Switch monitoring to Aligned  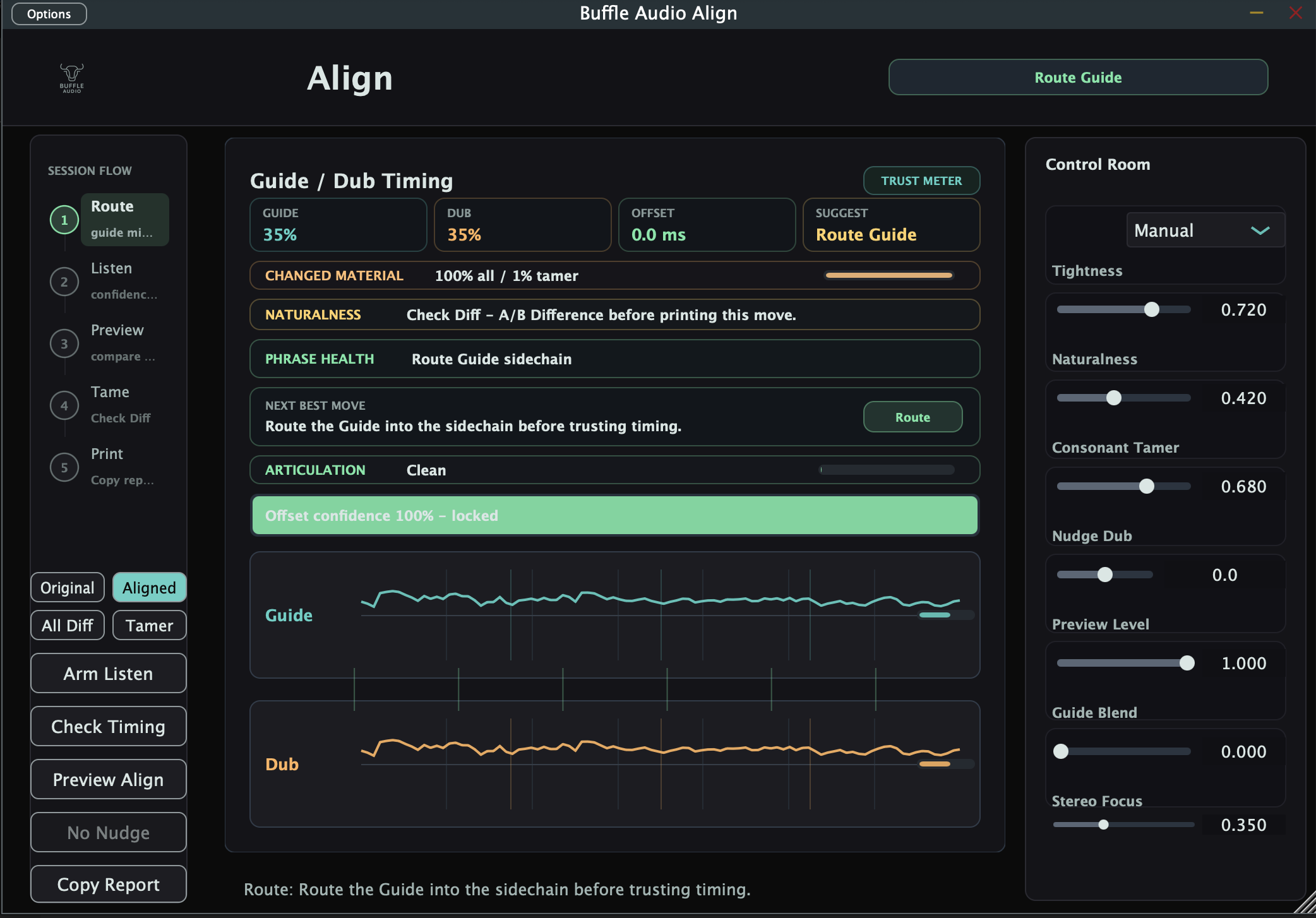pyautogui.click(x=149, y=588)
